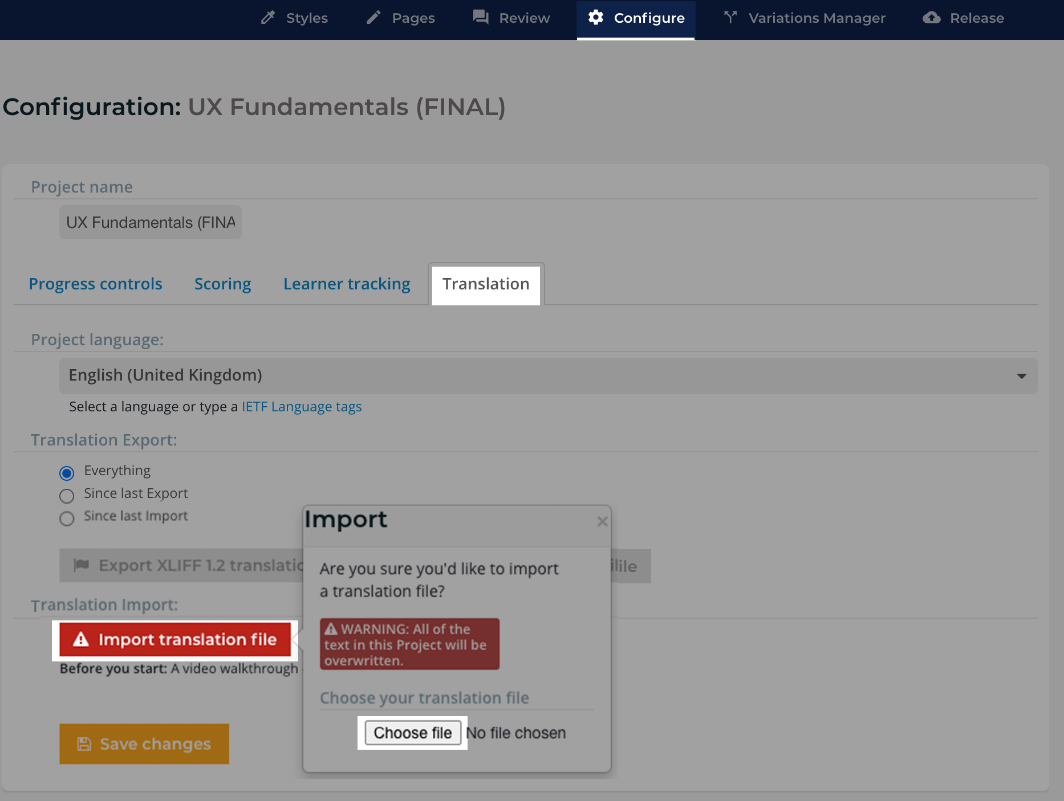The image size is (1064, 801).
Task: Click the Variations Manager branch icon
Action: pos(730,18)
